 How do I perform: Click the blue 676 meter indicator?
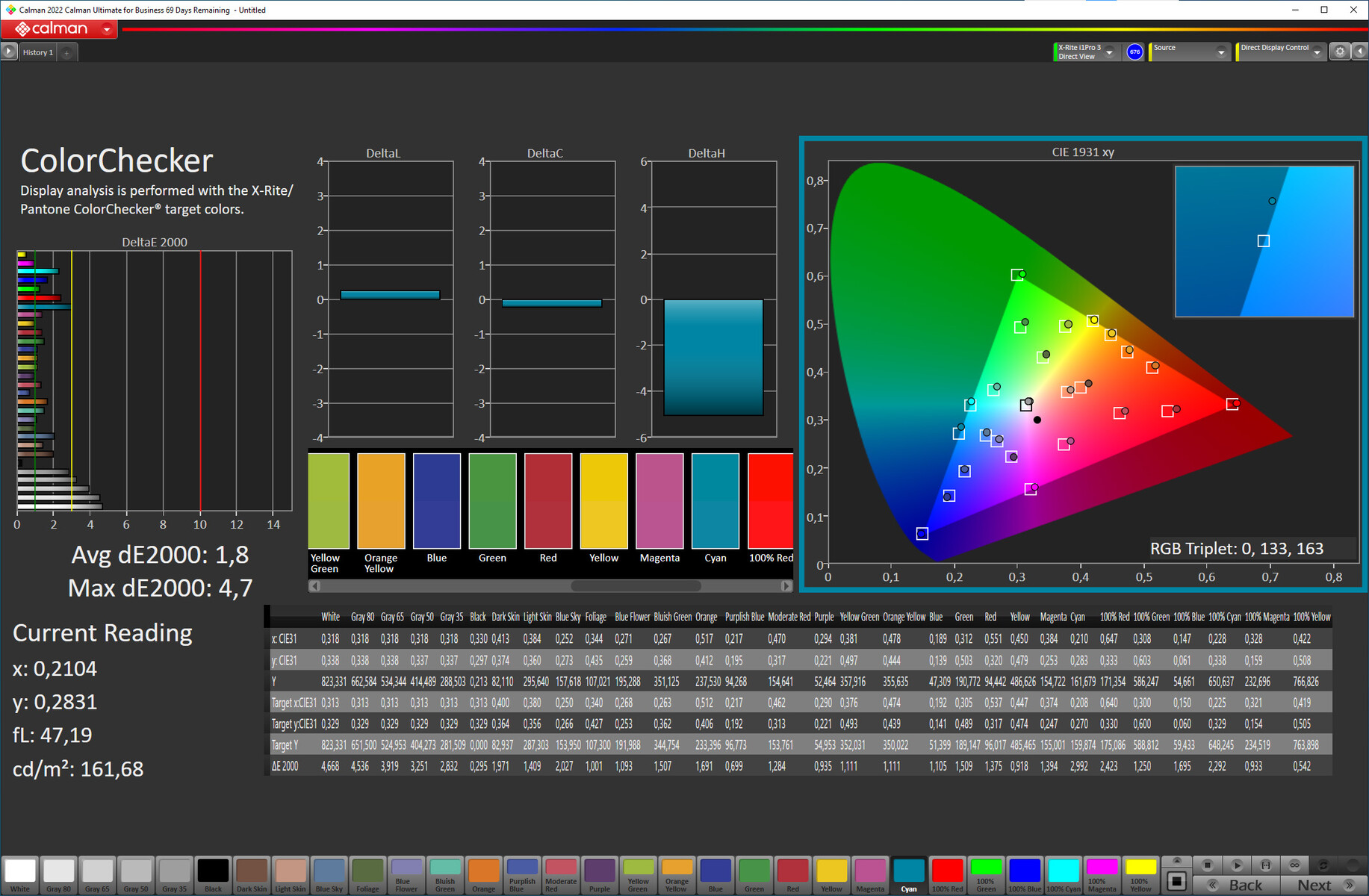pyautogui.click(x=1134, y=52)
